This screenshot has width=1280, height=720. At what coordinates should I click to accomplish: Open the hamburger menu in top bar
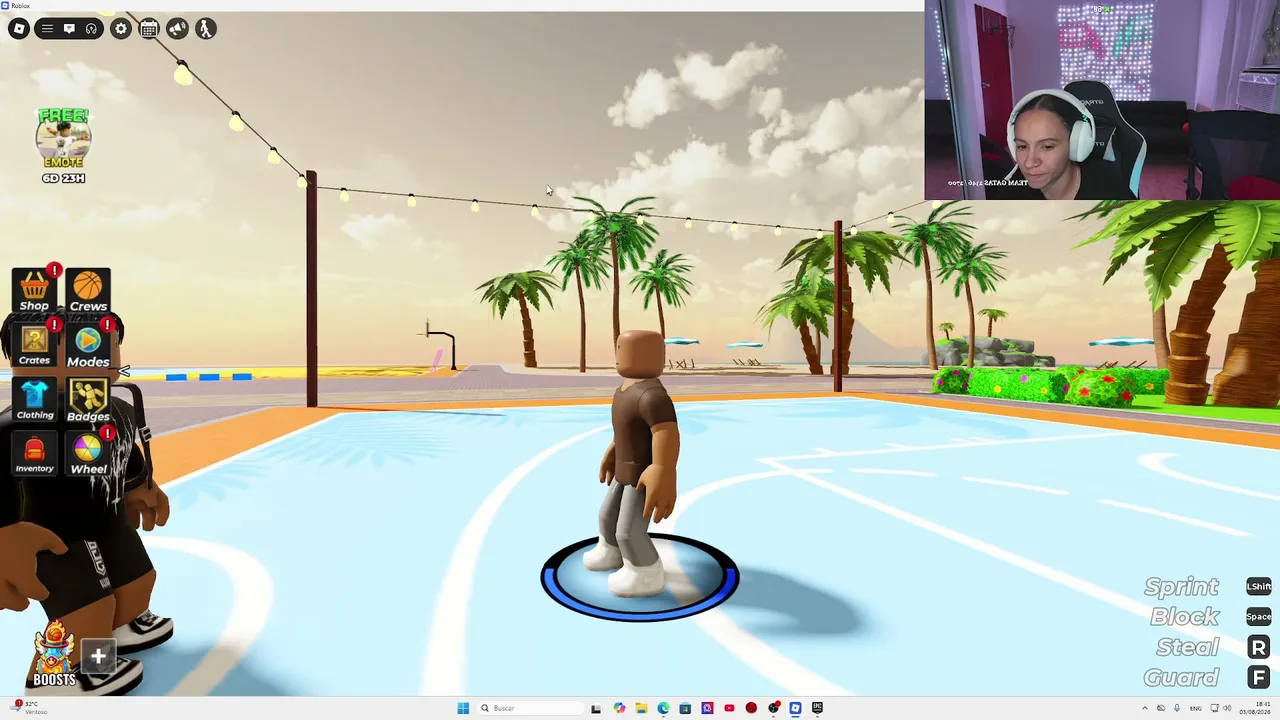(47, 29)
